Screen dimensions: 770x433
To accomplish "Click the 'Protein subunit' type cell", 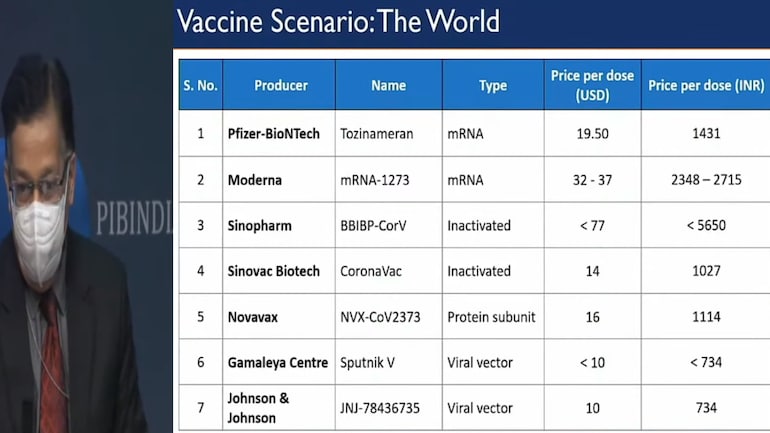I will [x=491, y=317].
